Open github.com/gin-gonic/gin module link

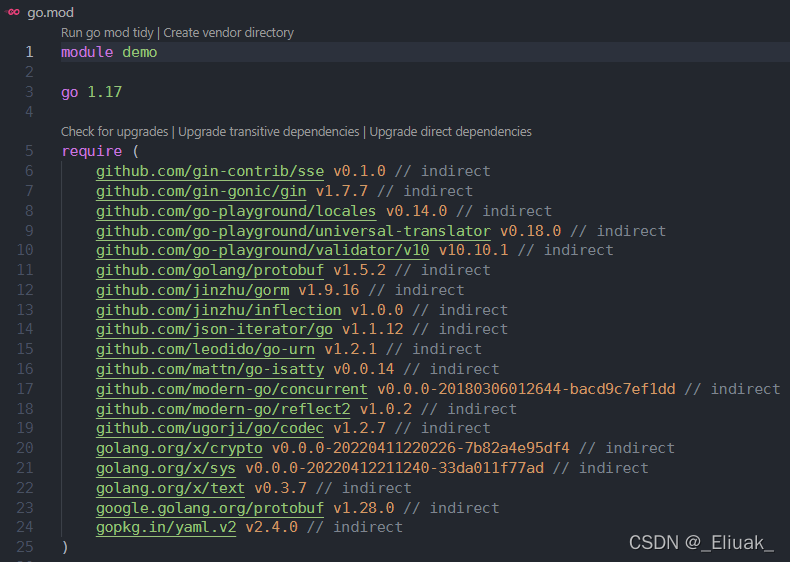201,191
